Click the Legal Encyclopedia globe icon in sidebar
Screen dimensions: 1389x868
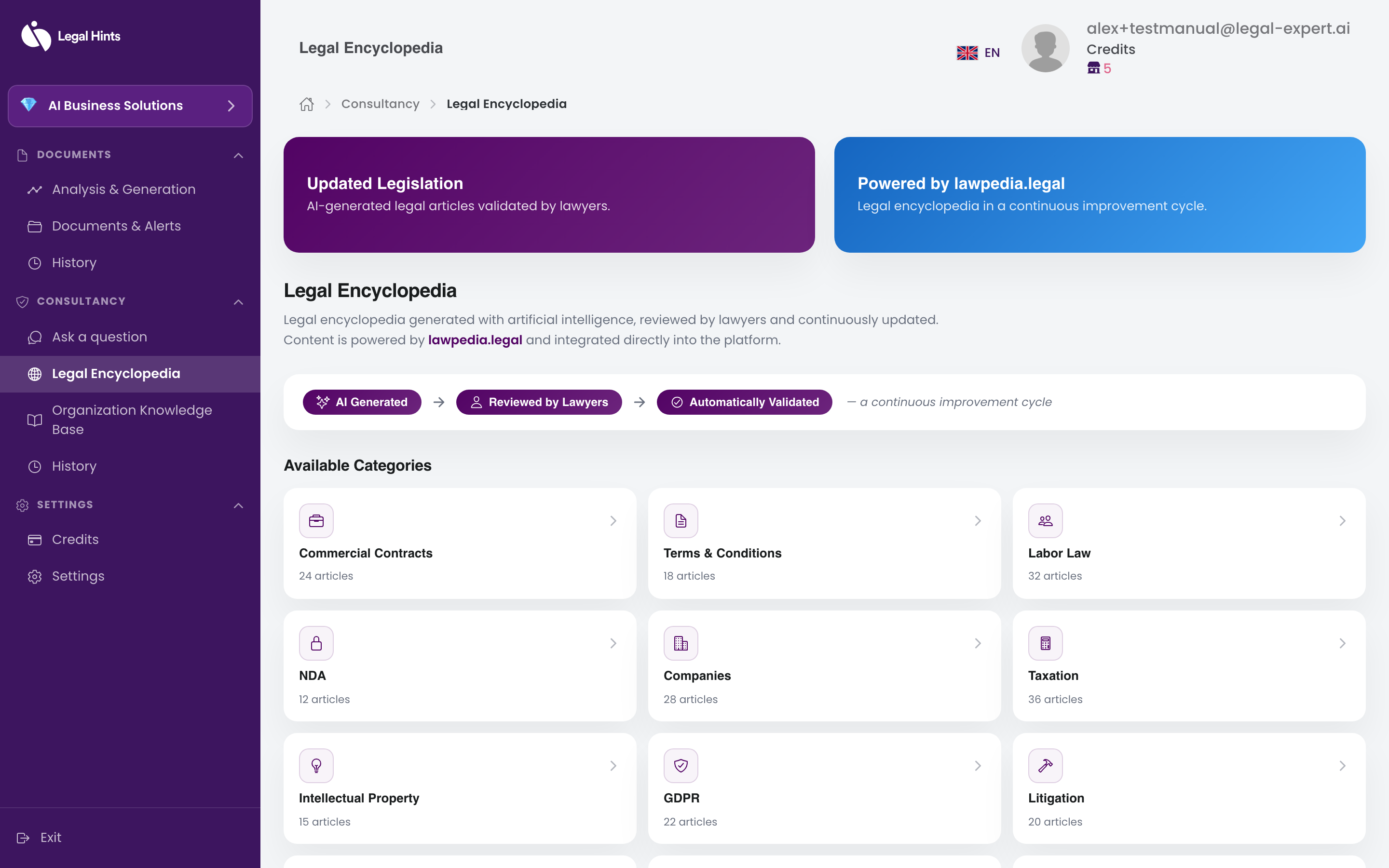(x=34, y=374)
